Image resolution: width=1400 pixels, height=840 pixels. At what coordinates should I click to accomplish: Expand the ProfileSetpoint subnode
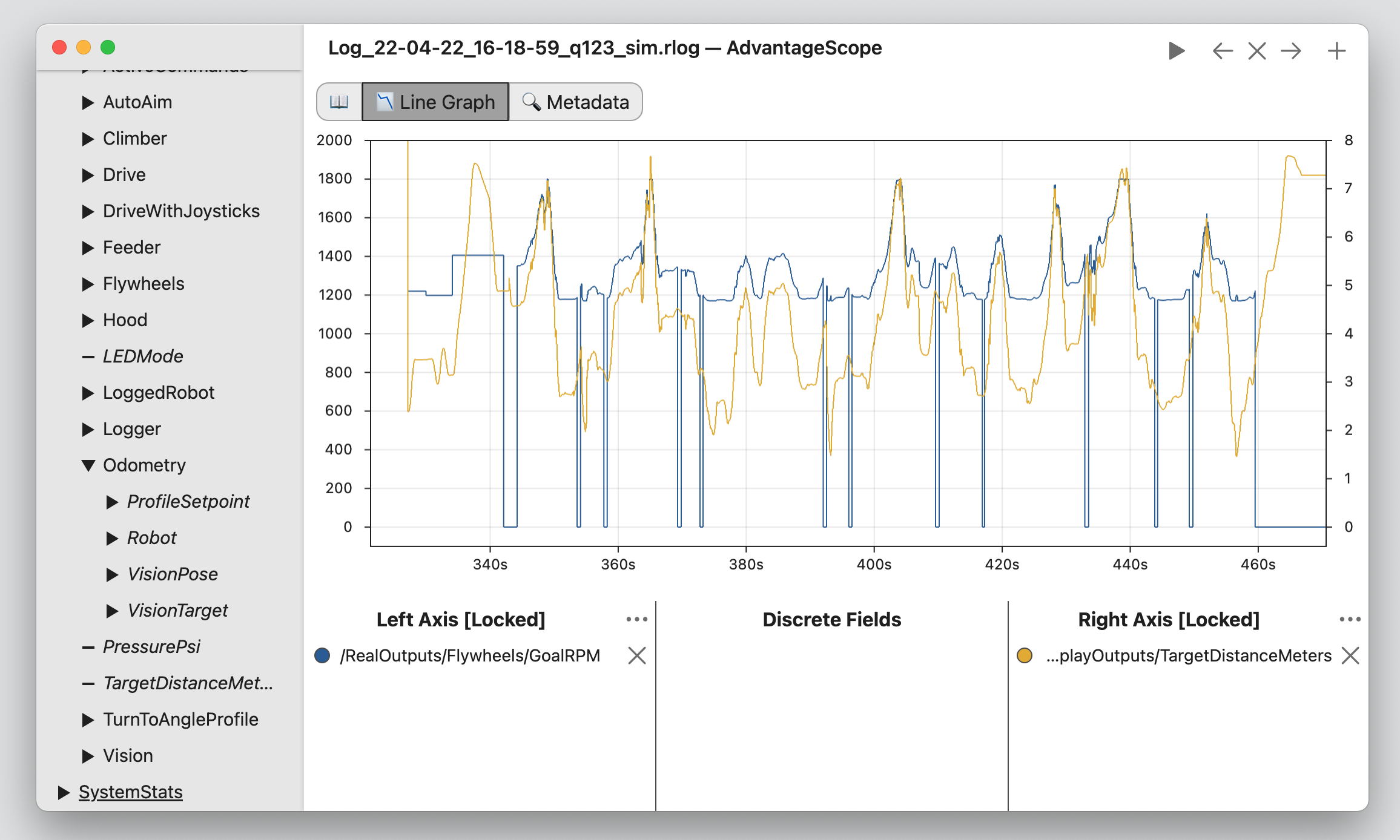(x=112, y=502)
